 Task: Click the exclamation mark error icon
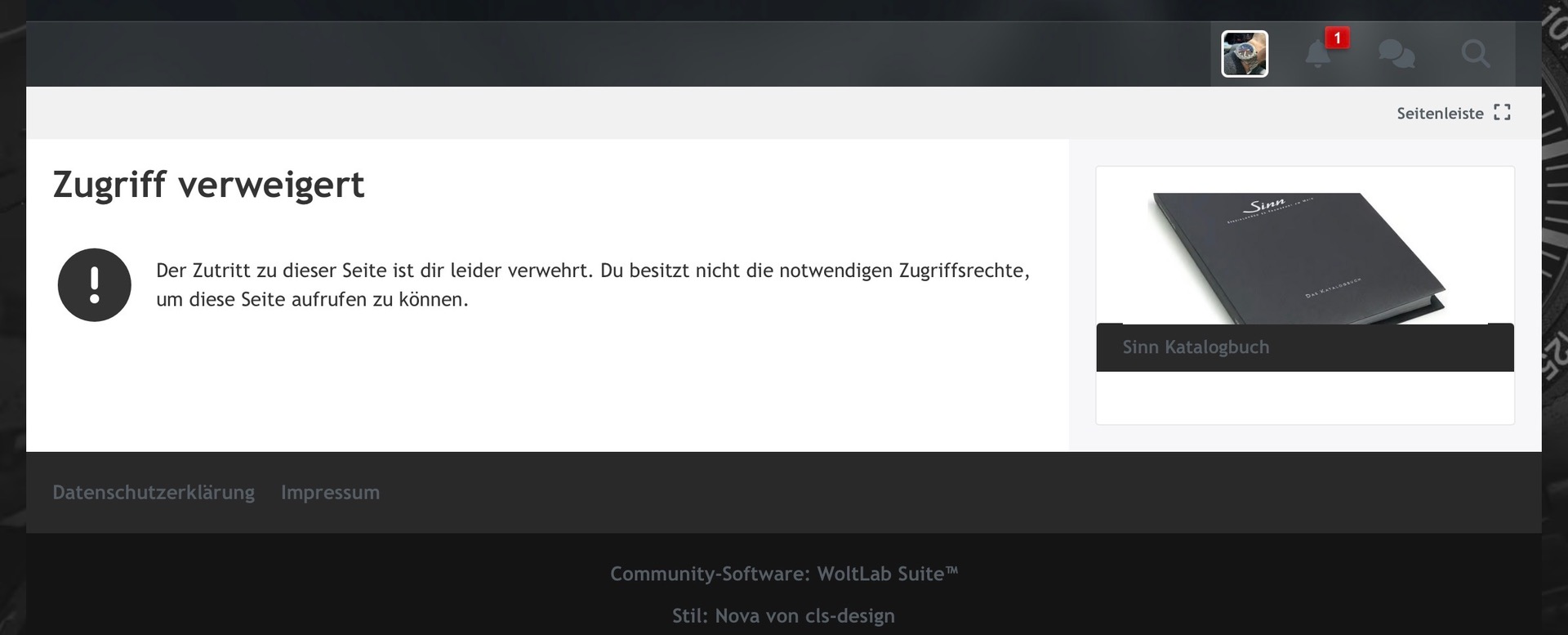(x=95, y=285)
